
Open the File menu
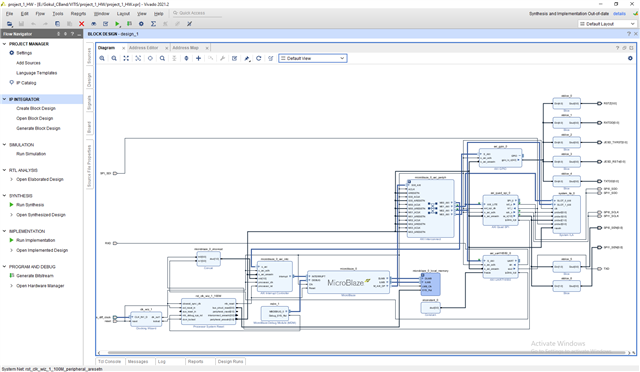[9, 13]
